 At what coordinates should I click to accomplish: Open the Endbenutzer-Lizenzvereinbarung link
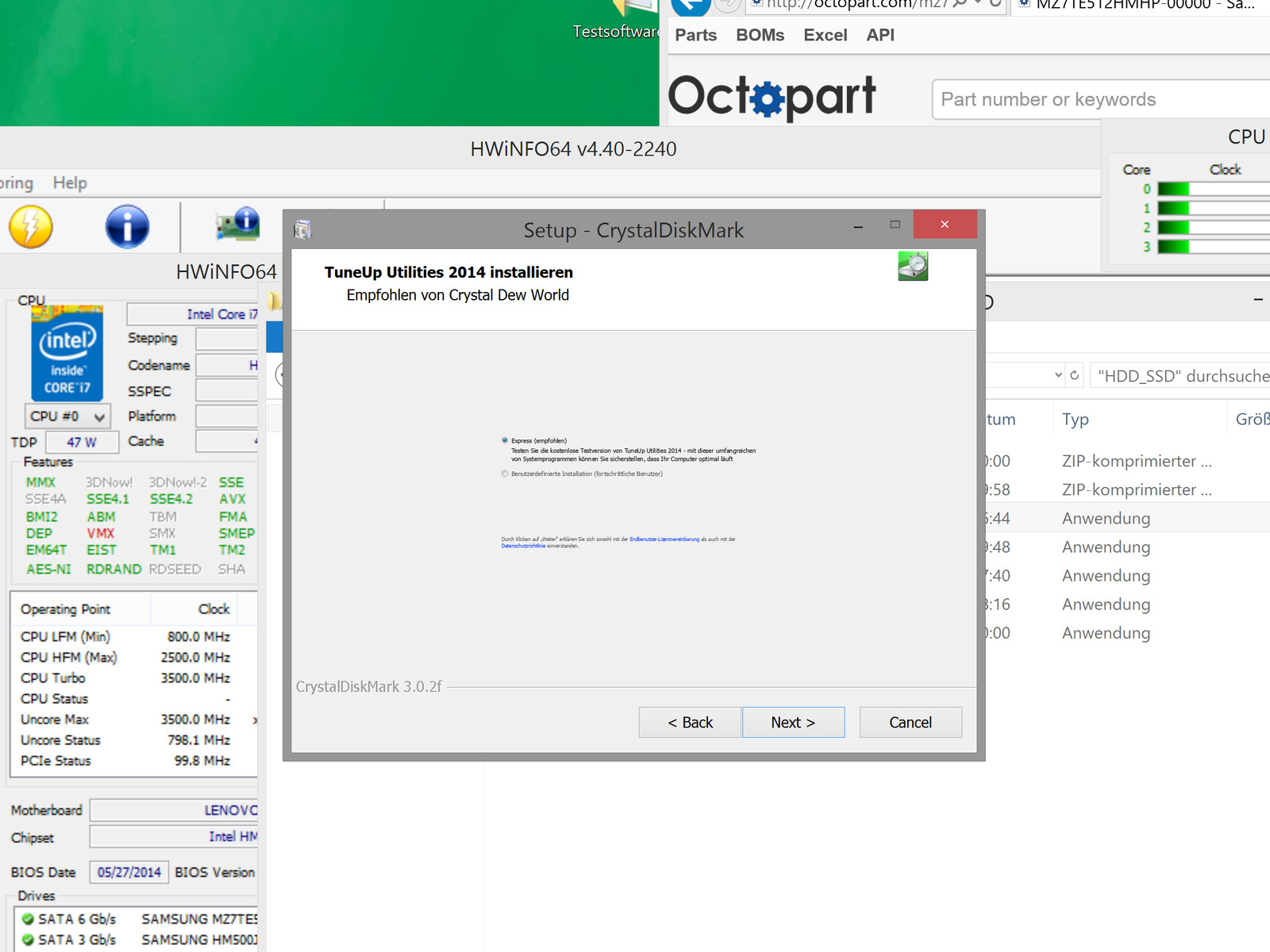click(664, 539)
